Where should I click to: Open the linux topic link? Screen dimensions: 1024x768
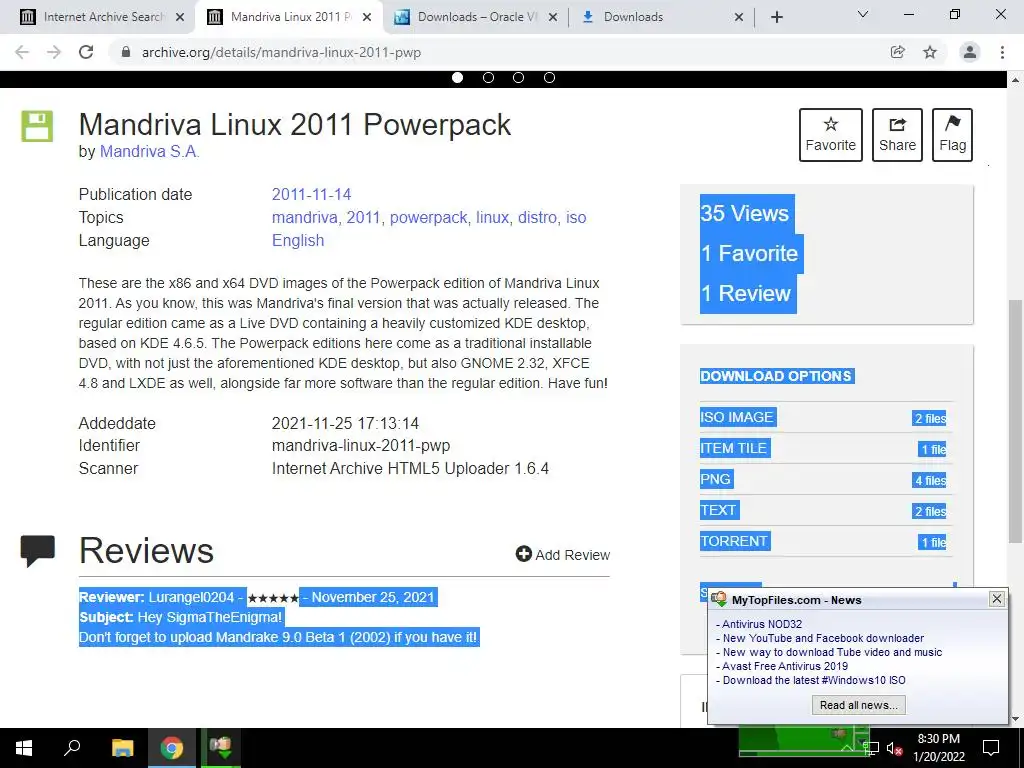pyautogui.click(x=492, y=217)
